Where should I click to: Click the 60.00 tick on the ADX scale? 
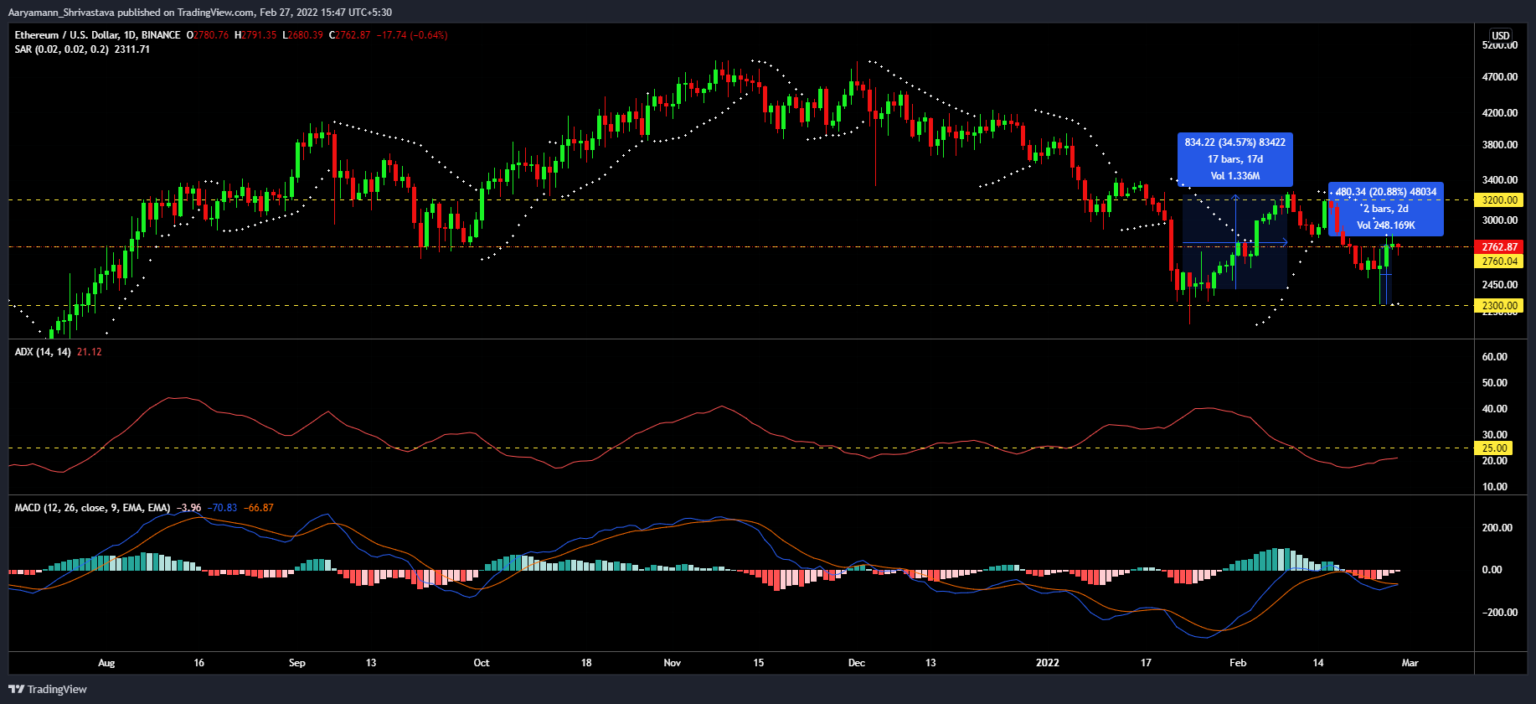(1496, 357)
